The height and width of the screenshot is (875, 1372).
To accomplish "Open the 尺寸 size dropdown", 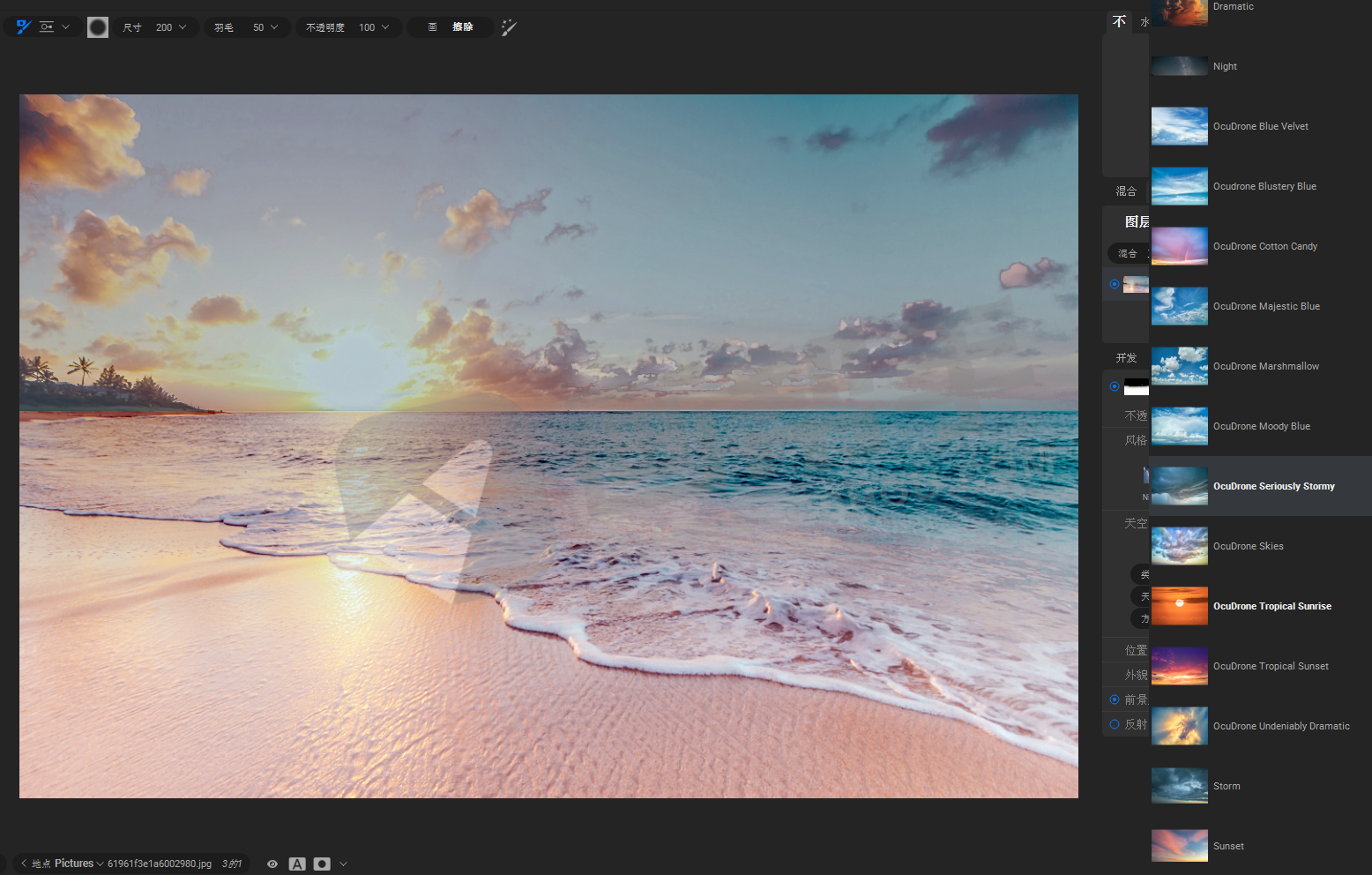I will coord(183,27).
